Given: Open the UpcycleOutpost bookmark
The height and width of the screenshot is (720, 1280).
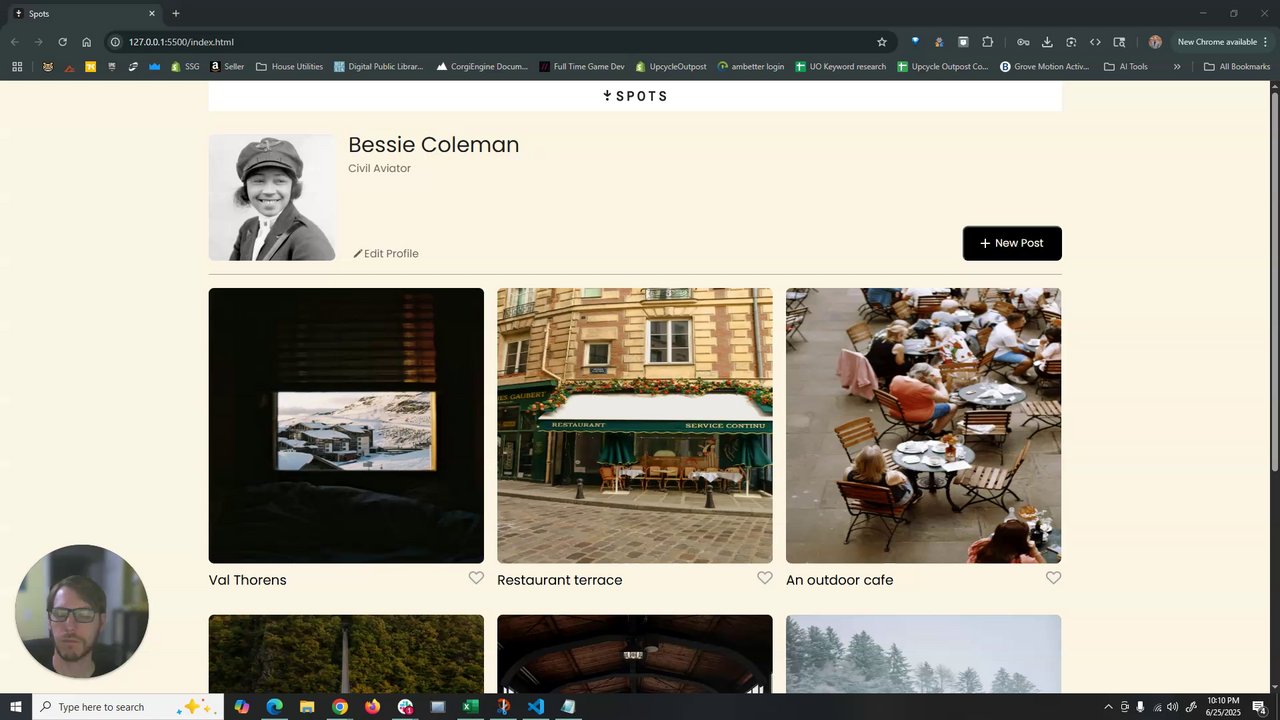Looking at the screenshot, I should 670,67.
